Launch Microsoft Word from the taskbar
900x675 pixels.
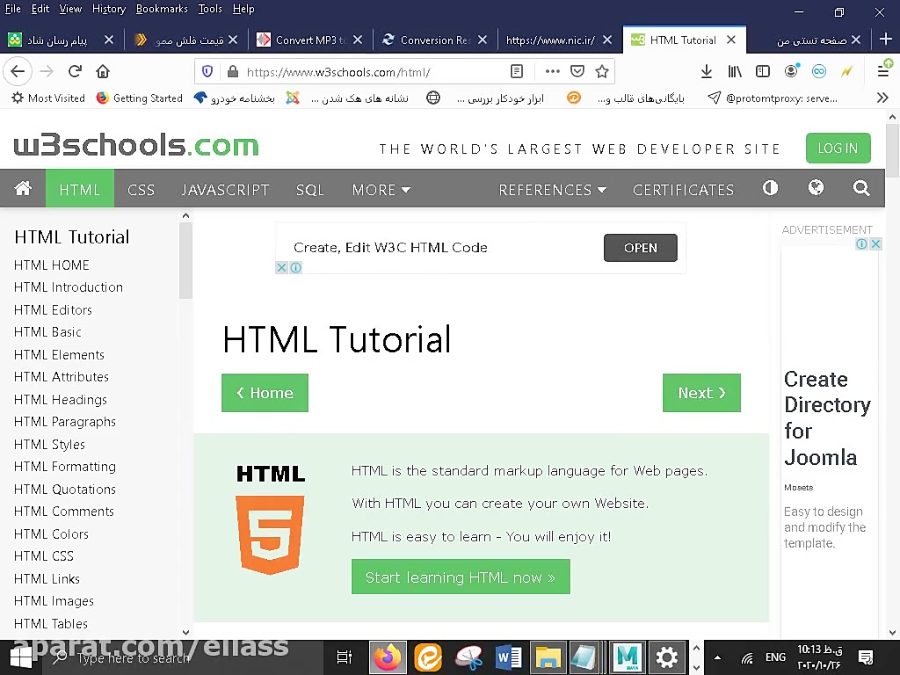pos(508,657)
